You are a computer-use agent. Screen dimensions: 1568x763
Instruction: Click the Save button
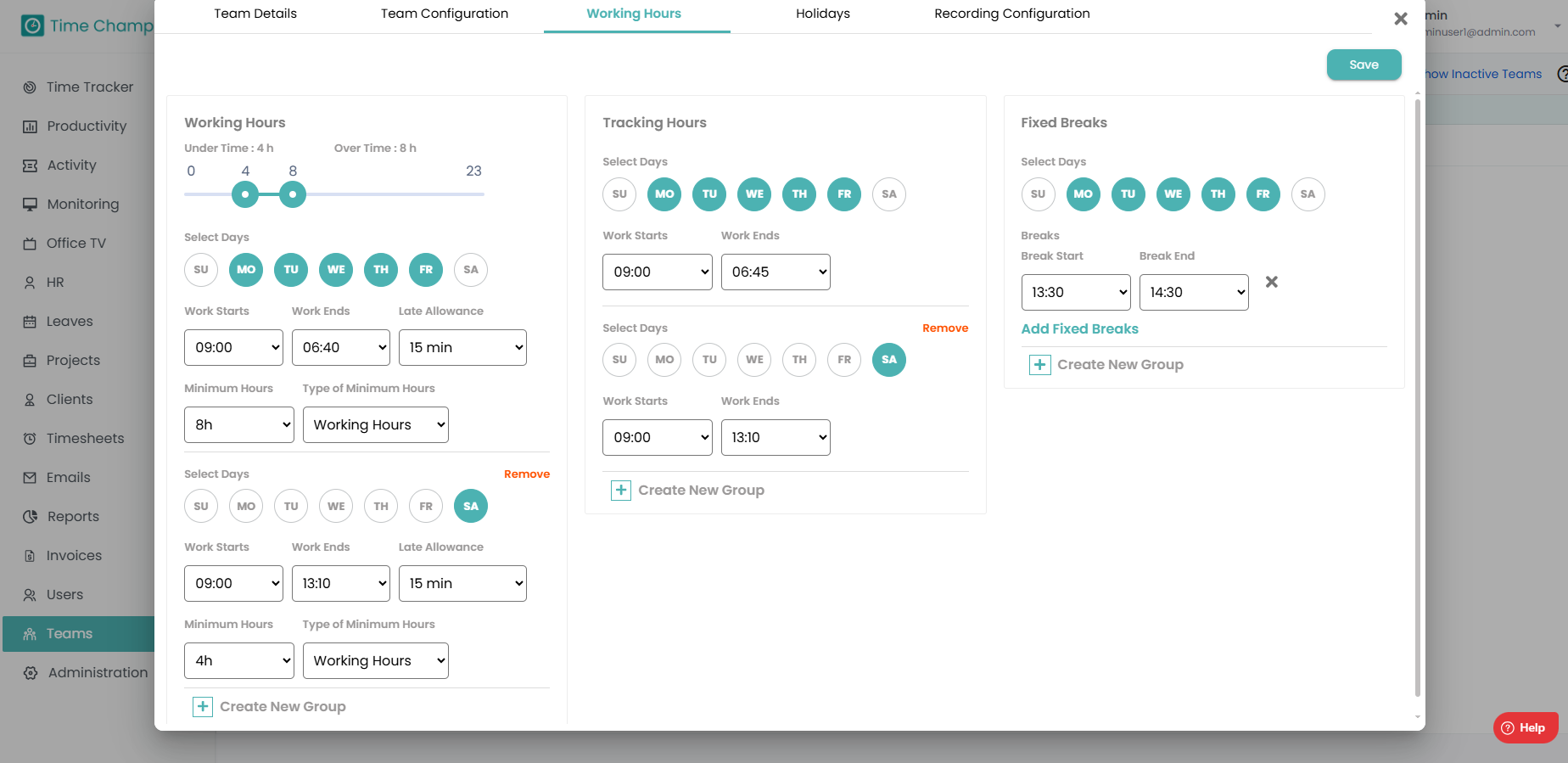[1364, 65]
